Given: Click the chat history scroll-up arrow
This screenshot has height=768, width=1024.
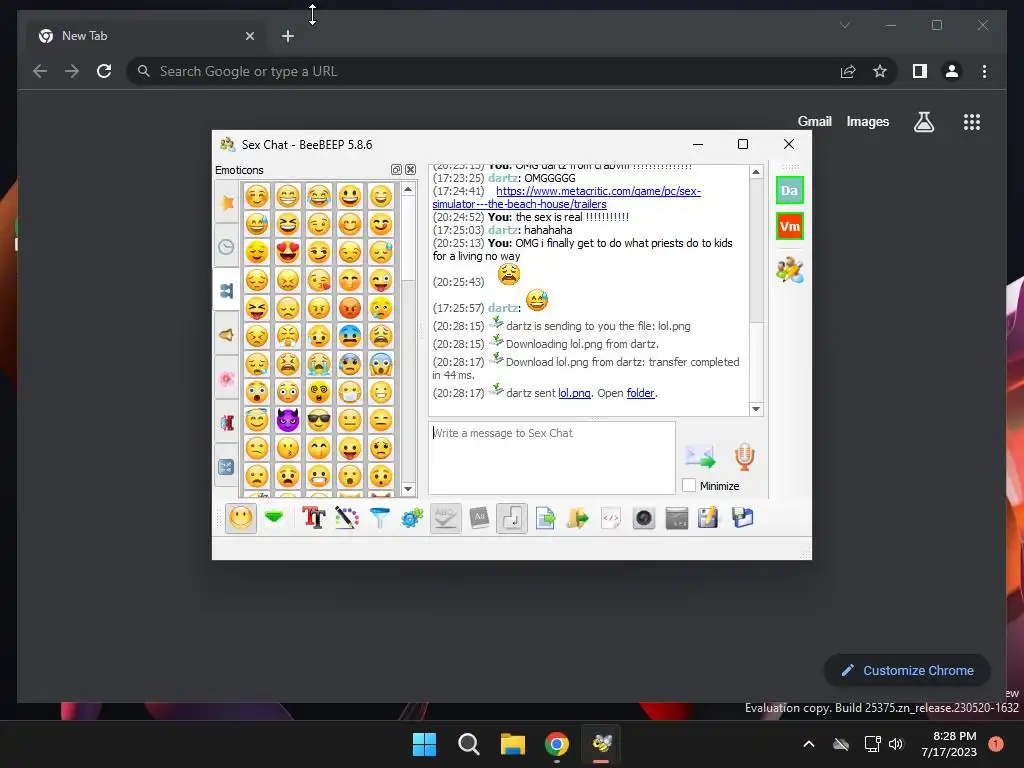Looking at the screenshot, I should (756, 172).
